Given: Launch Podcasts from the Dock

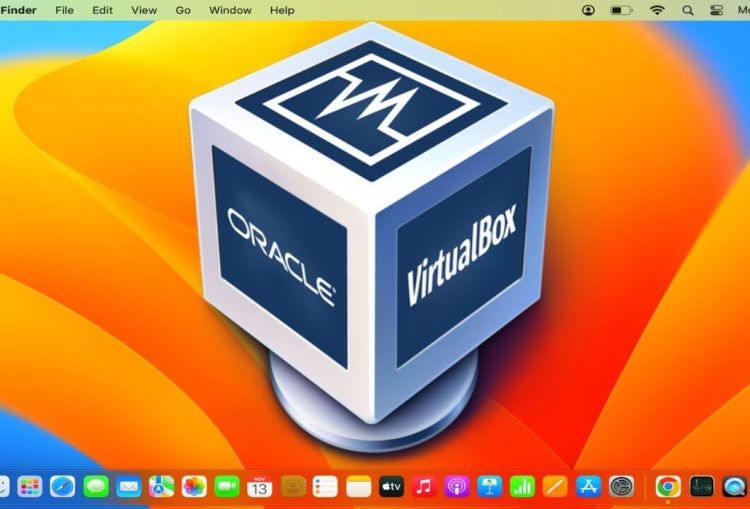Looking at the screenshot, I should point(457,487).
